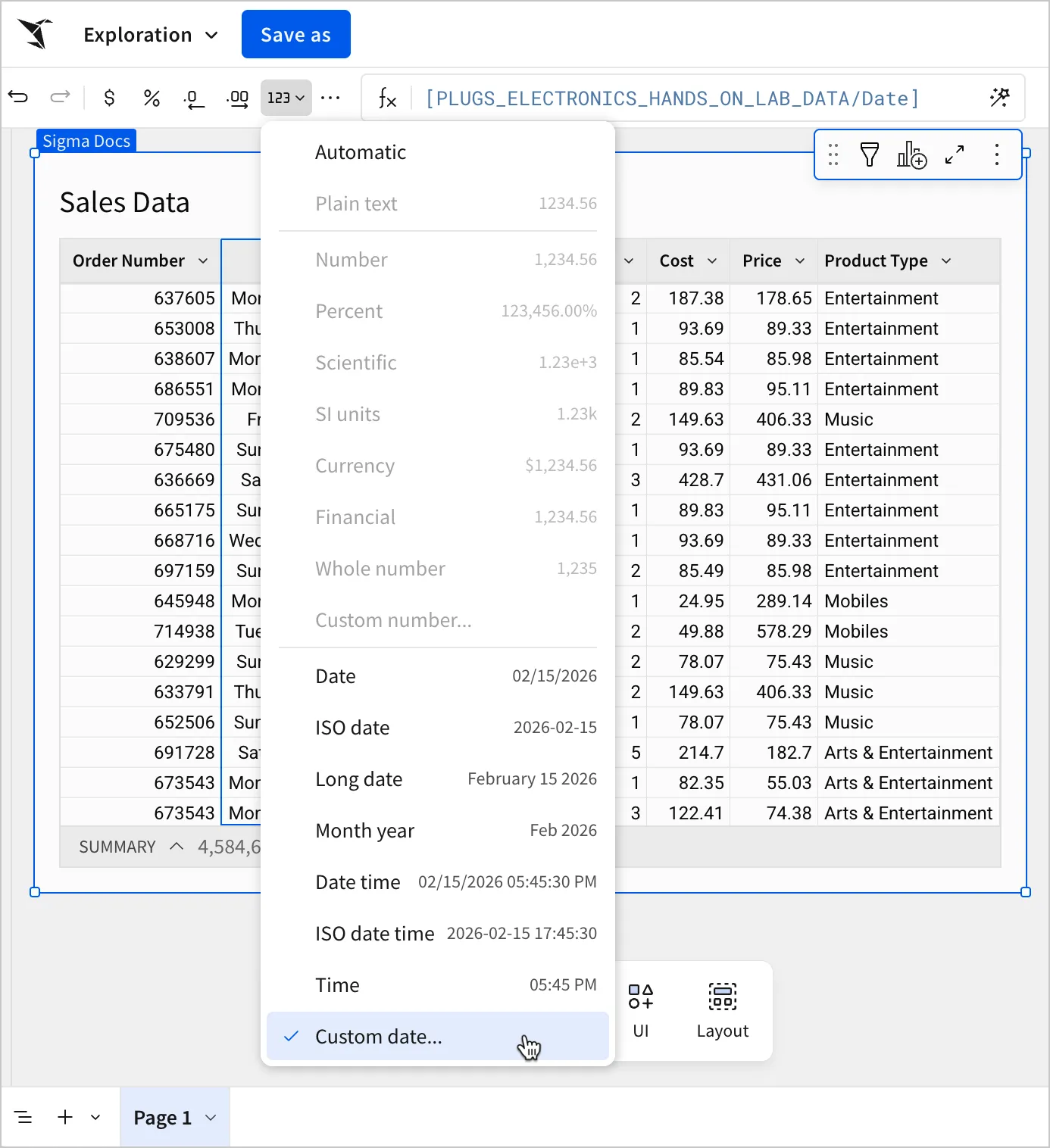
Task: Open Order Number column menu arrow
Action: 203,260
